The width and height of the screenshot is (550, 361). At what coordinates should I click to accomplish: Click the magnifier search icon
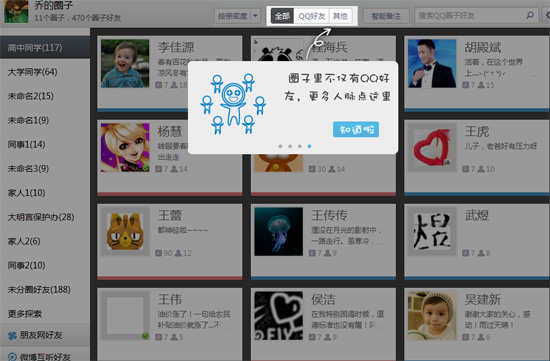pyautogui.click(x=530, y=15)
